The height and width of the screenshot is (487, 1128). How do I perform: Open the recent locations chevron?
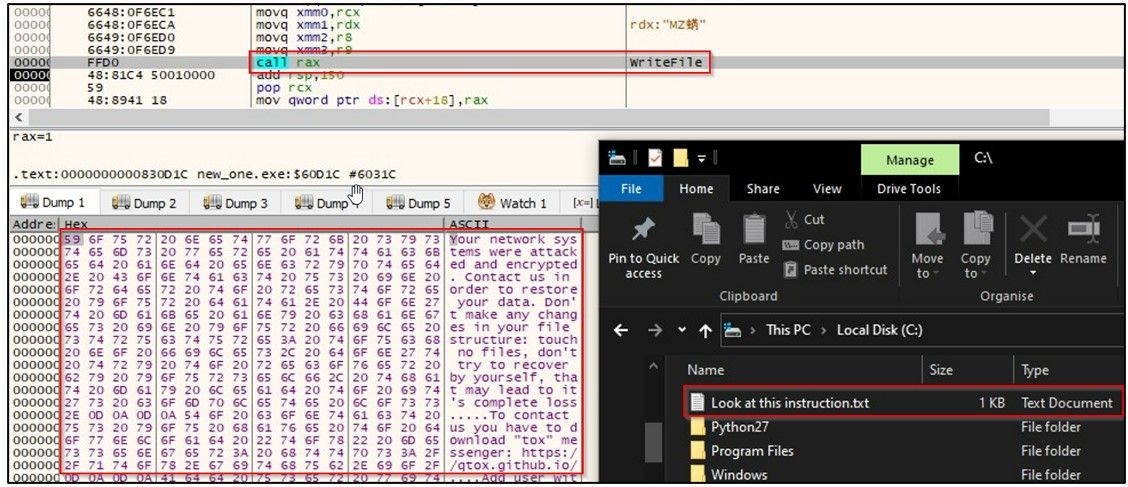coord(681,330)
